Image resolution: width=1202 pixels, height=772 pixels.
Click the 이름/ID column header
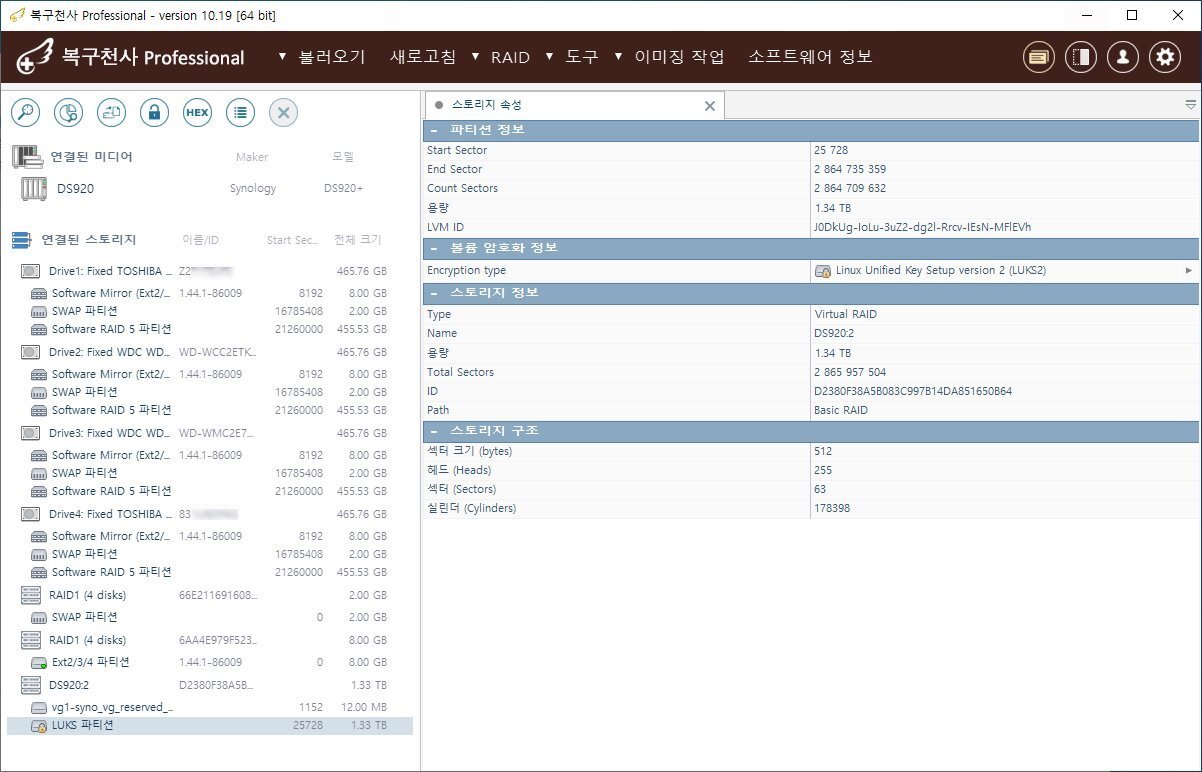click(200, 240)
